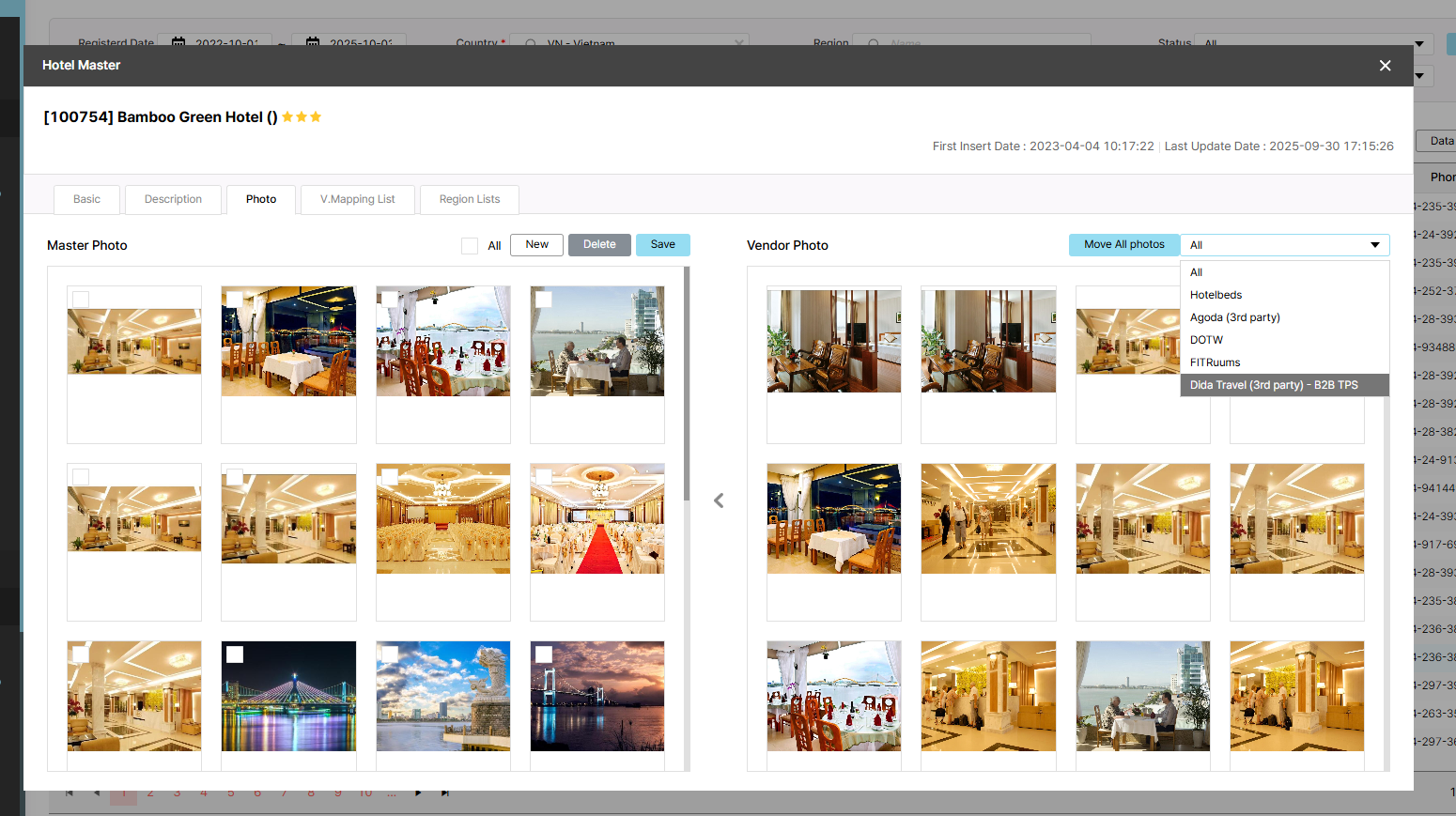Select the Master dragon statue photo
The height and width of the screenshot is (816, 1456).
click(443, 697)
